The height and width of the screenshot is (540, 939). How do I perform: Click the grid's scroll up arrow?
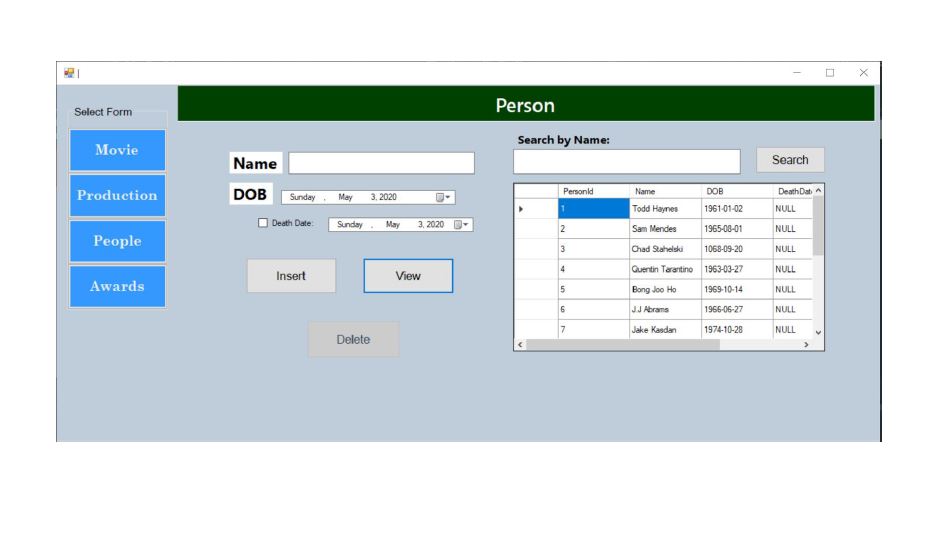pos(818,190)
